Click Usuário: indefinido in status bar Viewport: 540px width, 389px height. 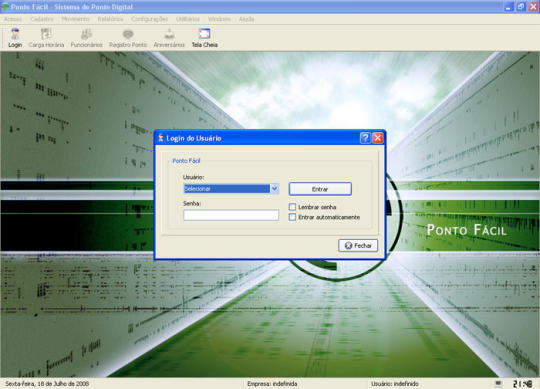coord(395,383)
